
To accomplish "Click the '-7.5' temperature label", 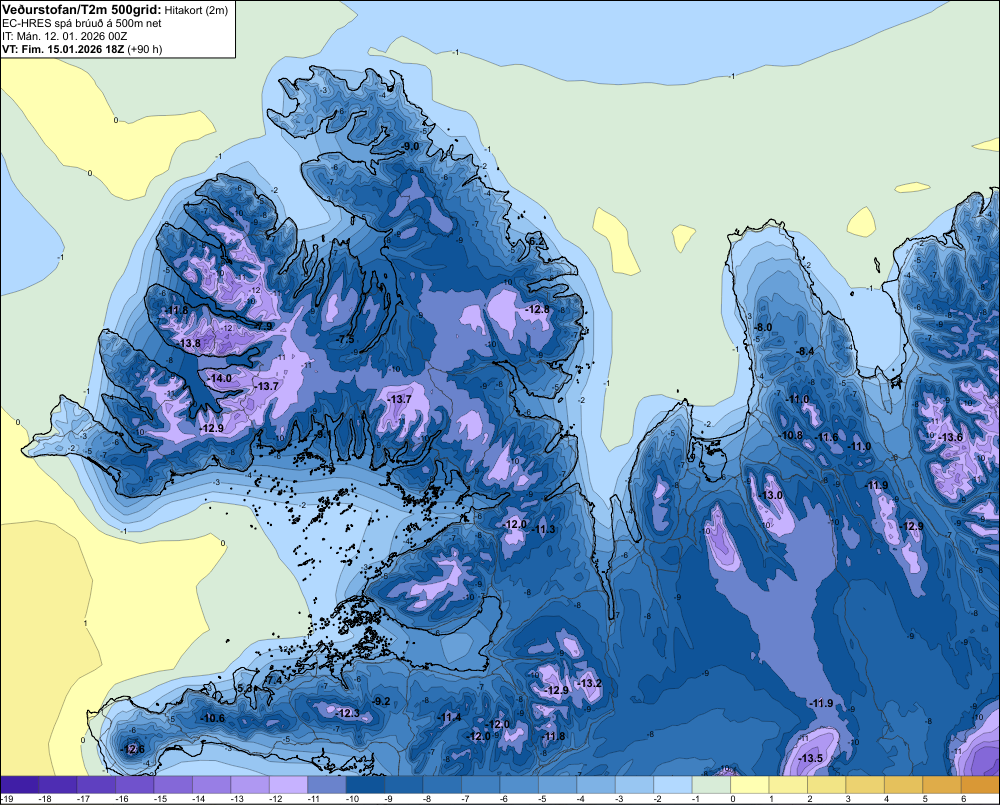I will tap(345, 339).
